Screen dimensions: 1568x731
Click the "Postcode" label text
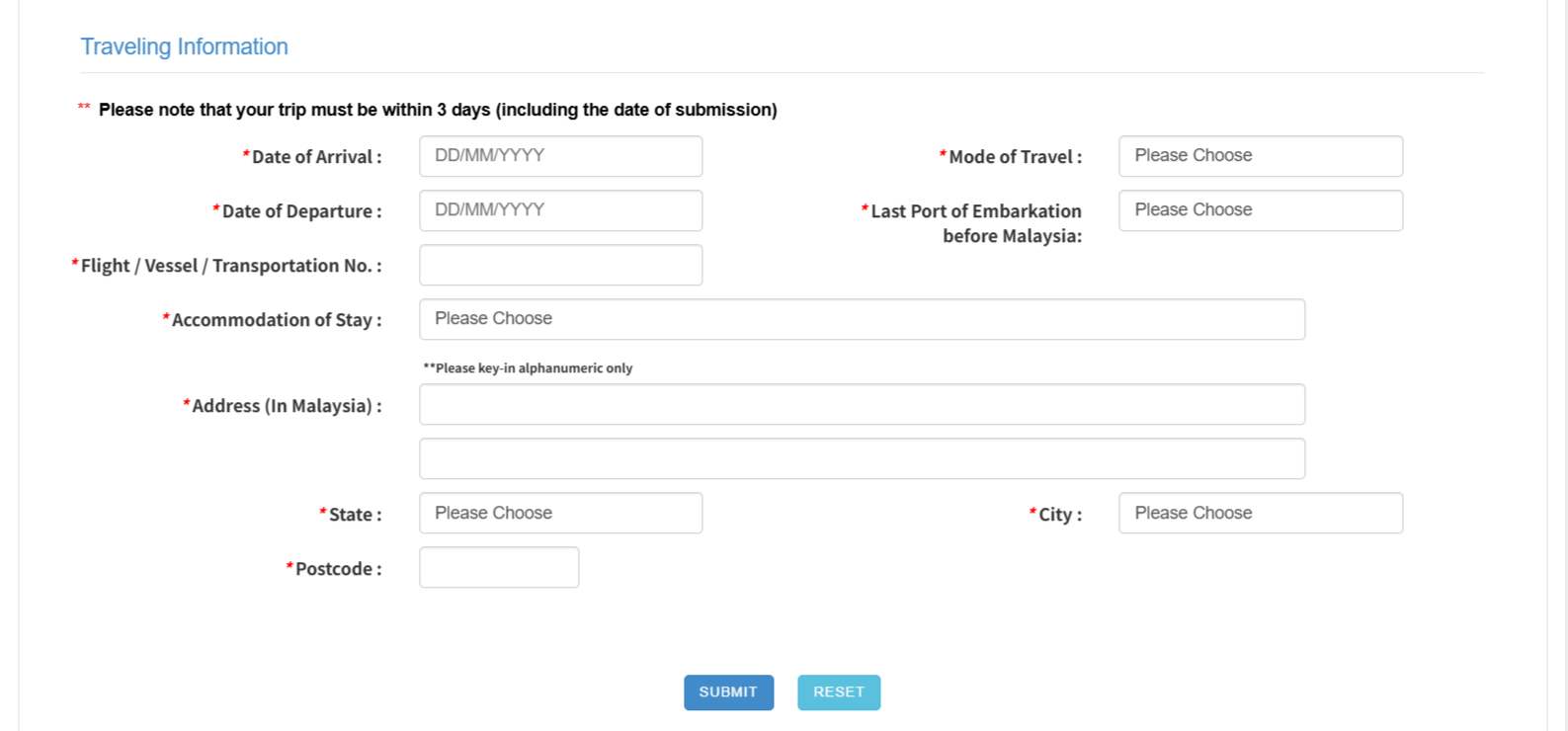pyautogui.click(x=338, y=569)
